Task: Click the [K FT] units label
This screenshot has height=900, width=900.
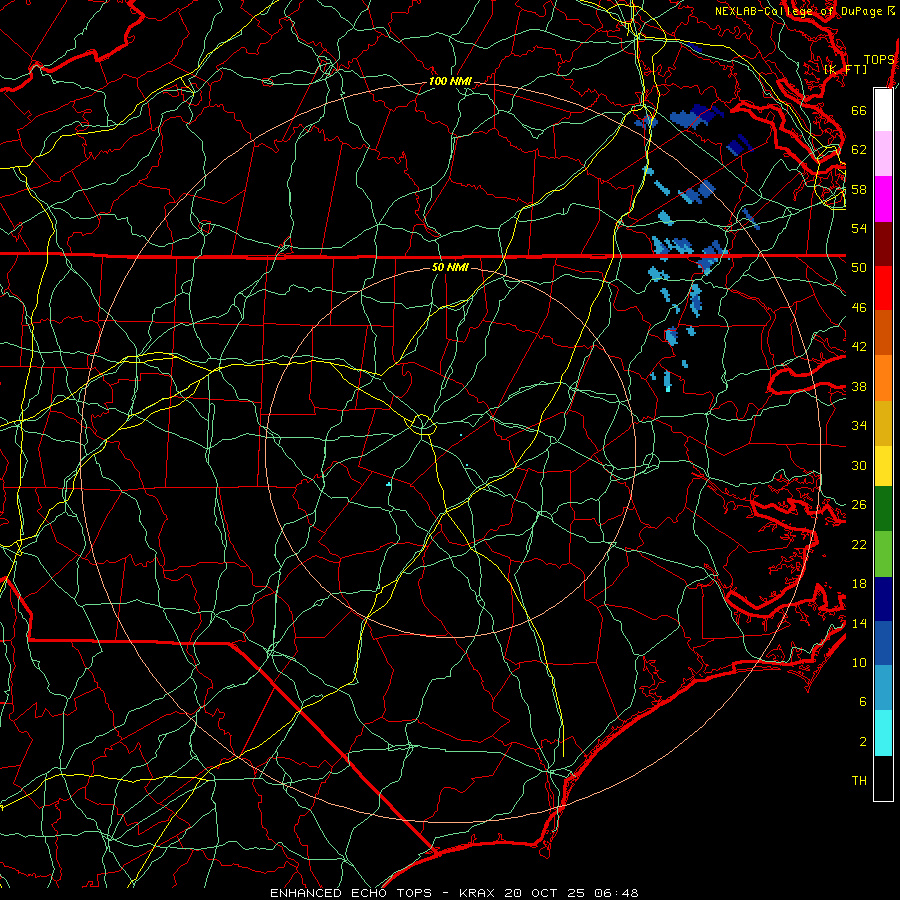Action: click(845, 69)
